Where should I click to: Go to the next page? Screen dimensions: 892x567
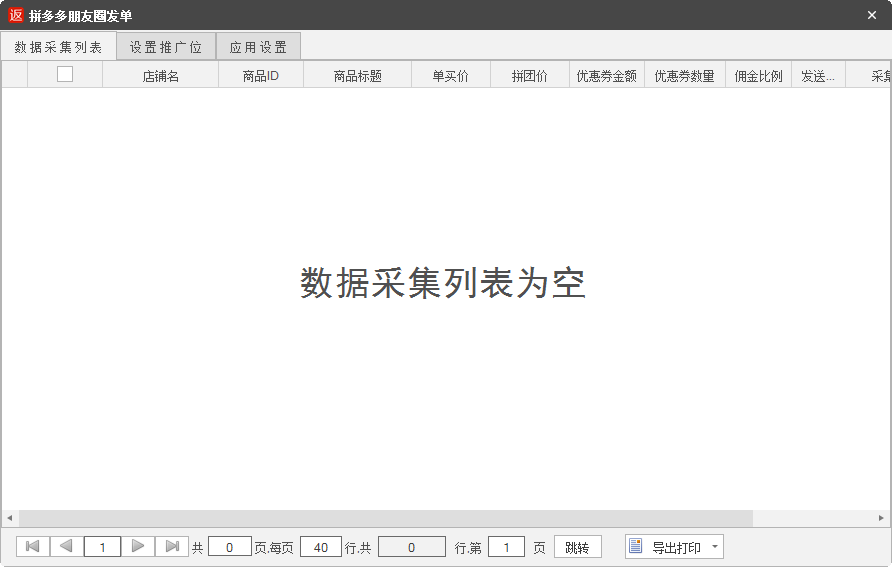point(138,547)
